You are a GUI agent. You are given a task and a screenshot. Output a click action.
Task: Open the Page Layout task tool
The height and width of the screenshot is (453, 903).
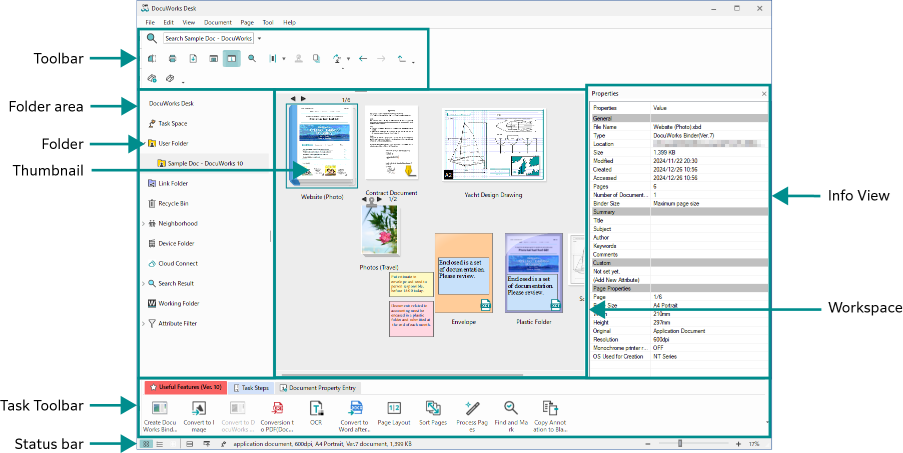coord(393,408)
